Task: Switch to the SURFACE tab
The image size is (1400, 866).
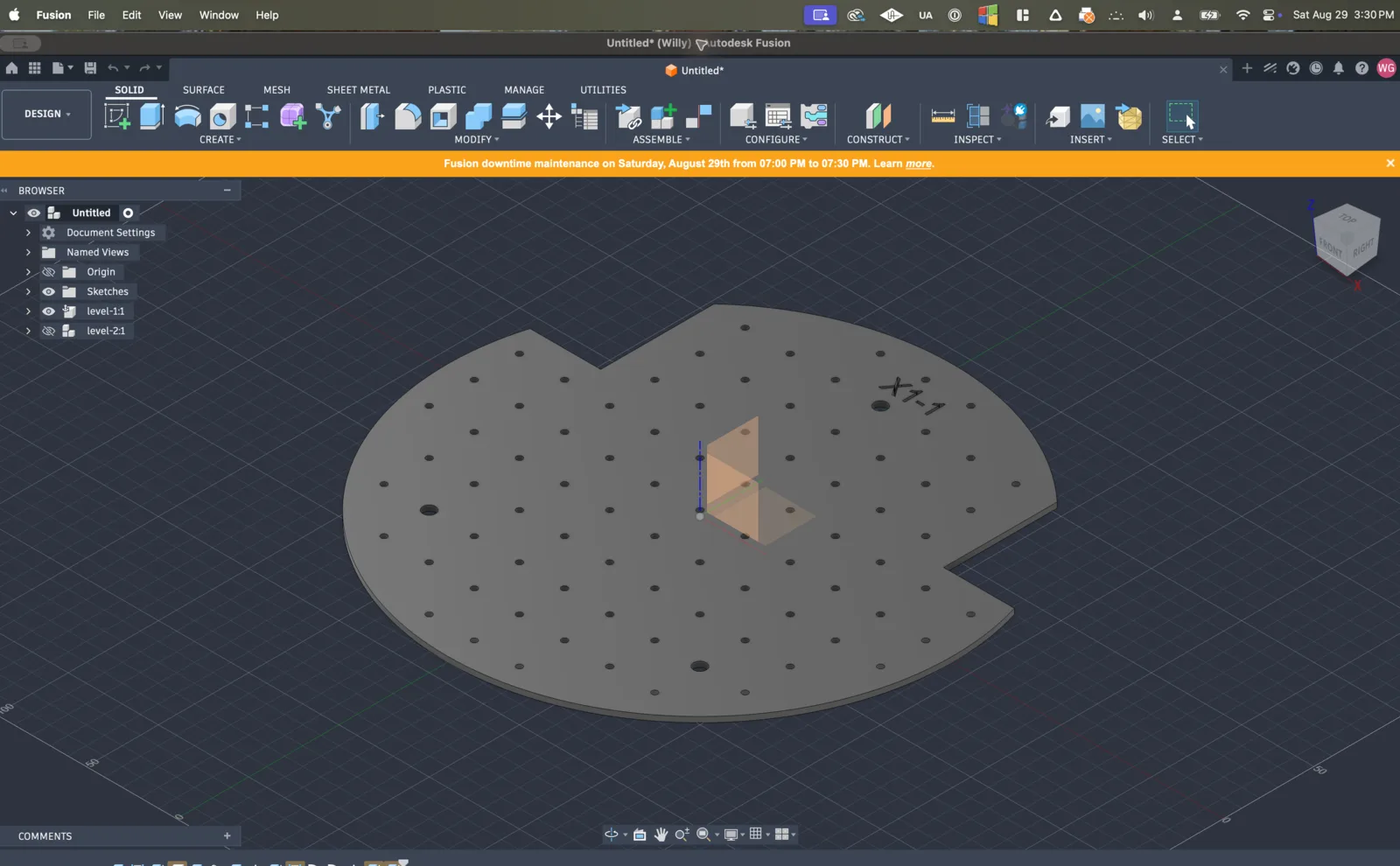Action: click(x=204, y=89)
